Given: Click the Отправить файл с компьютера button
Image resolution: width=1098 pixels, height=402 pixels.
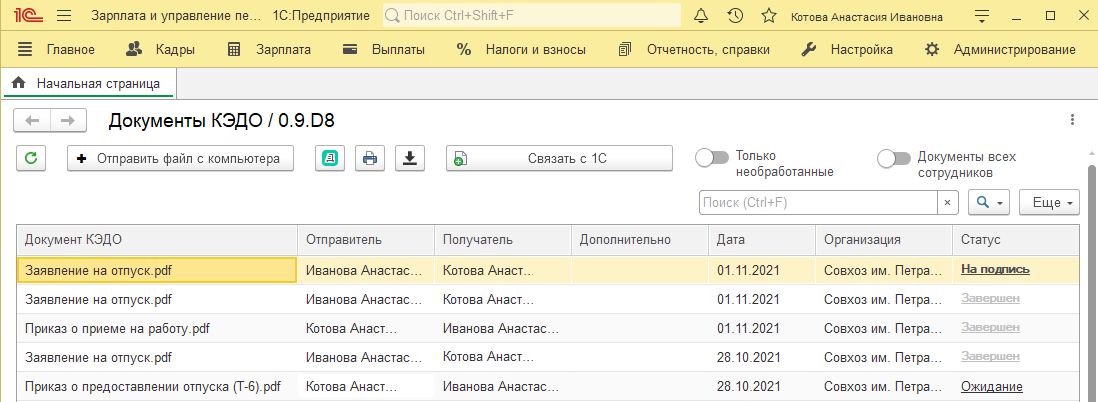Looking at the screenshot, I should 181,158.
